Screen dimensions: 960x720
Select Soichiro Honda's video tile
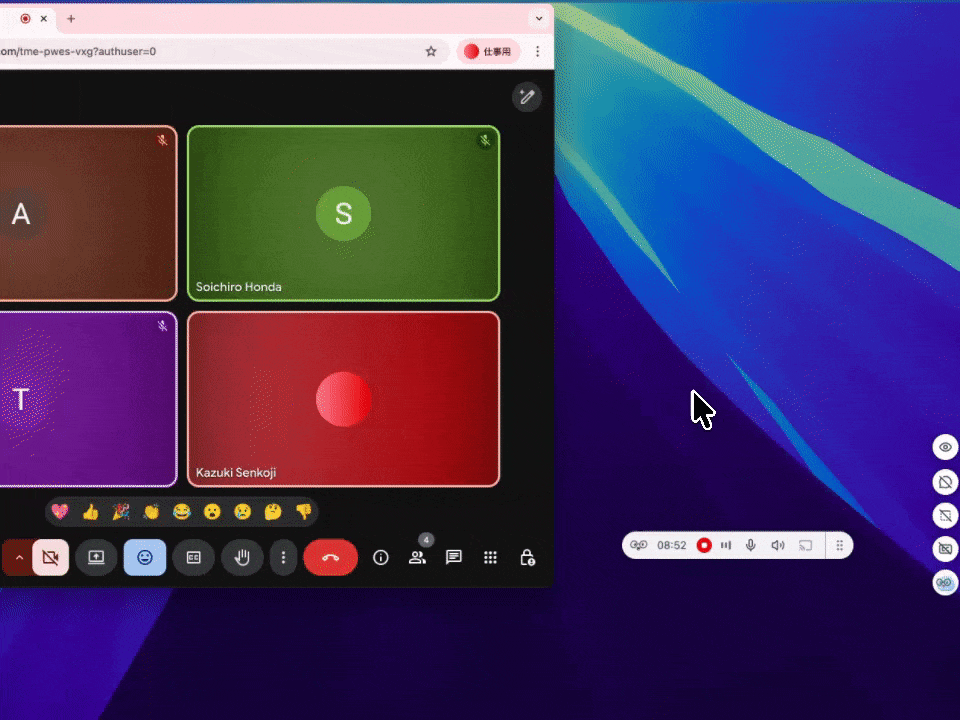tap(343, 213)
